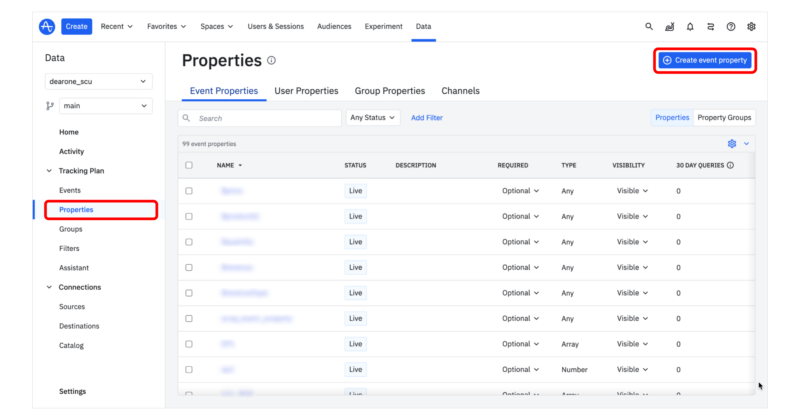Open the settings gear in top bar
Image resolution: width=800 pixels, height=420 pixels.
[752, 26]
